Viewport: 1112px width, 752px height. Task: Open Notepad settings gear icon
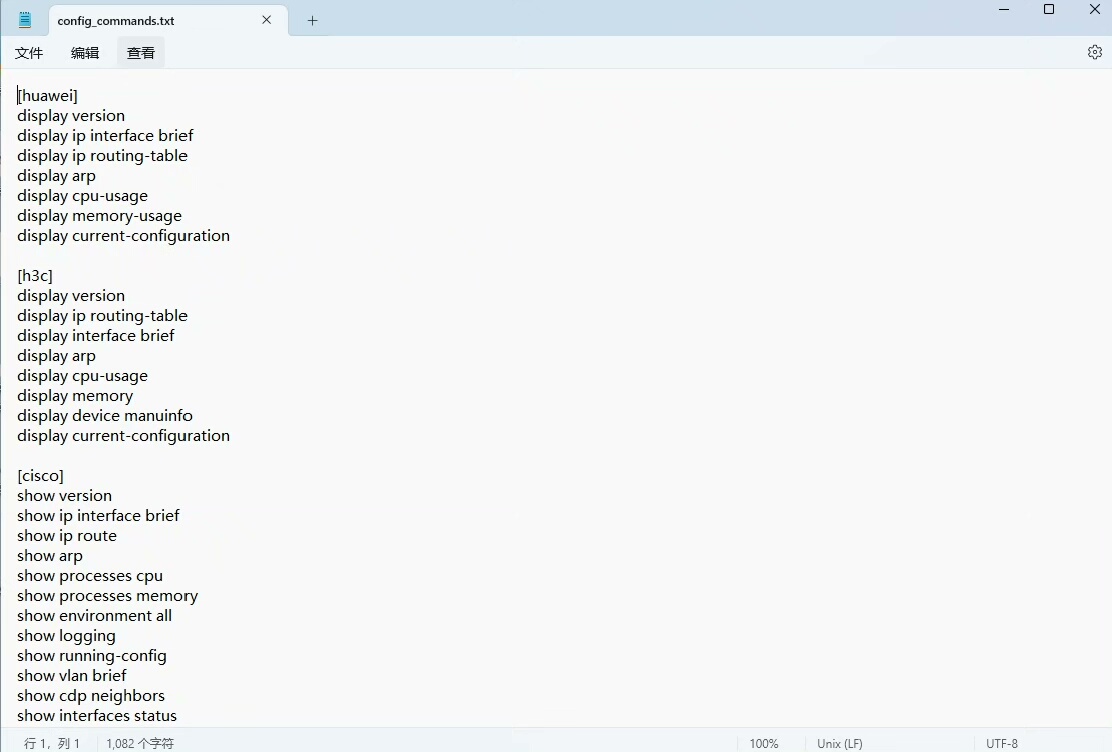(x=1094, y=52)
